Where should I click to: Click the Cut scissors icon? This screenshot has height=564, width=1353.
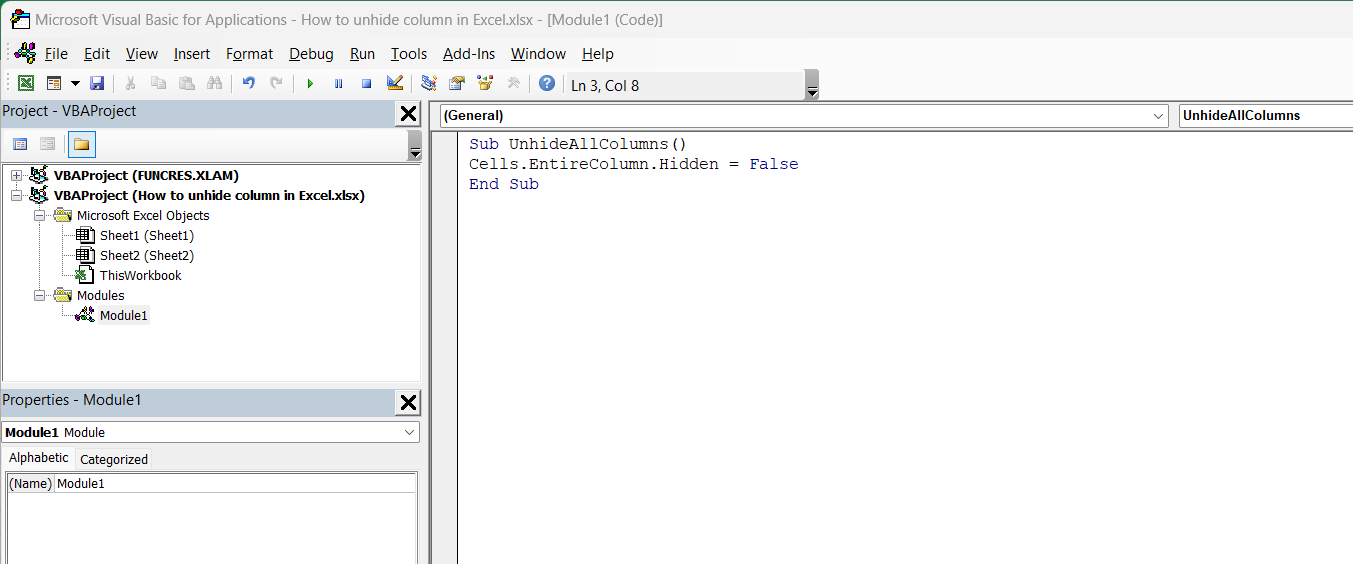[x=131, y=84]
